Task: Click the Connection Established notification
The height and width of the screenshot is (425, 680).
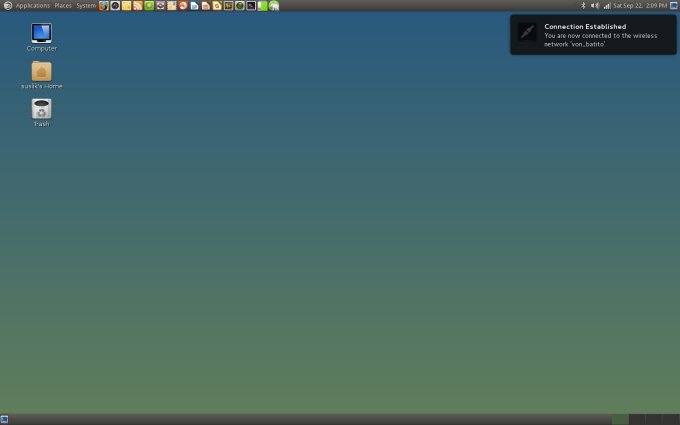Action: tap(593, 35)
